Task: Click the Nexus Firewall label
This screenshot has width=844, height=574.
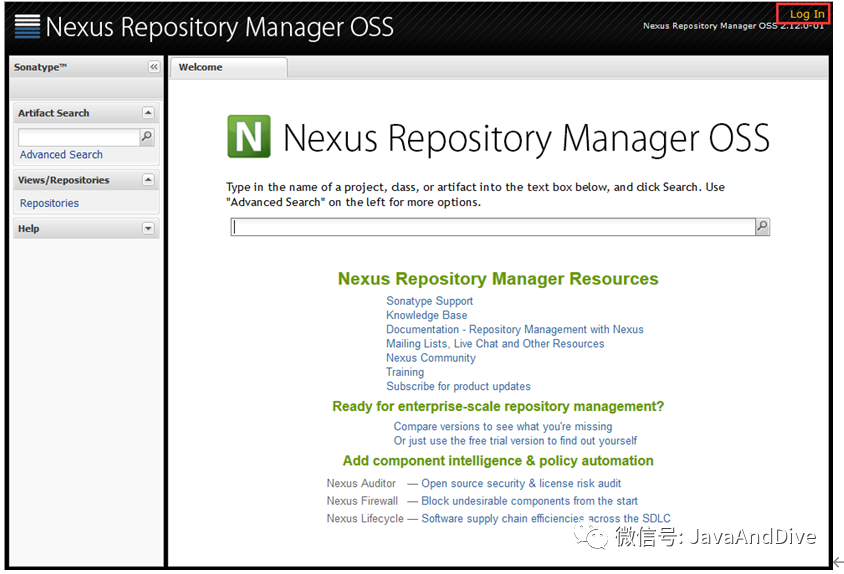Action: (x=362, y=501)
